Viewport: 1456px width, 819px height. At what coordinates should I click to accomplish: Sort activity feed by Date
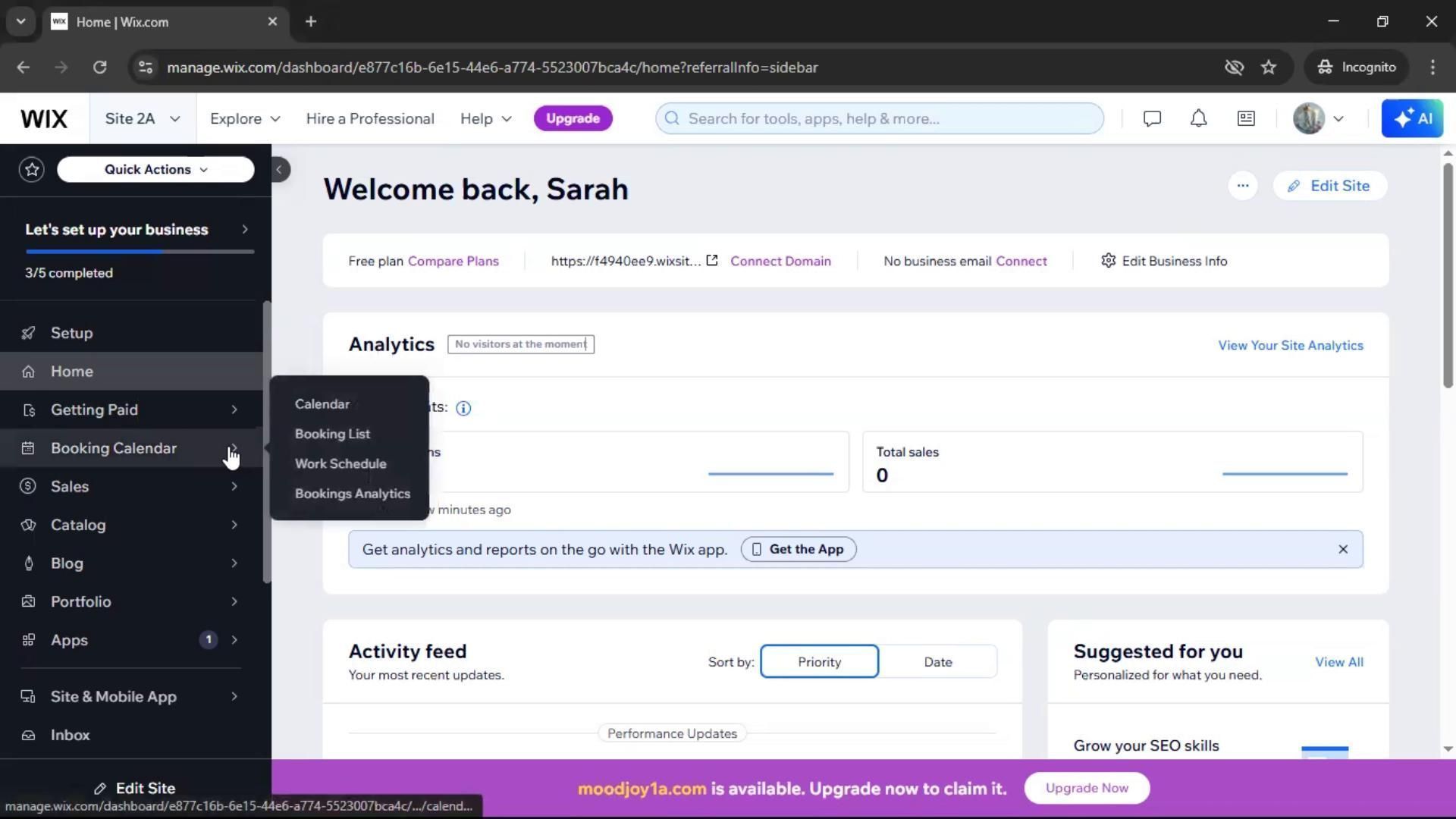[937, 661]
